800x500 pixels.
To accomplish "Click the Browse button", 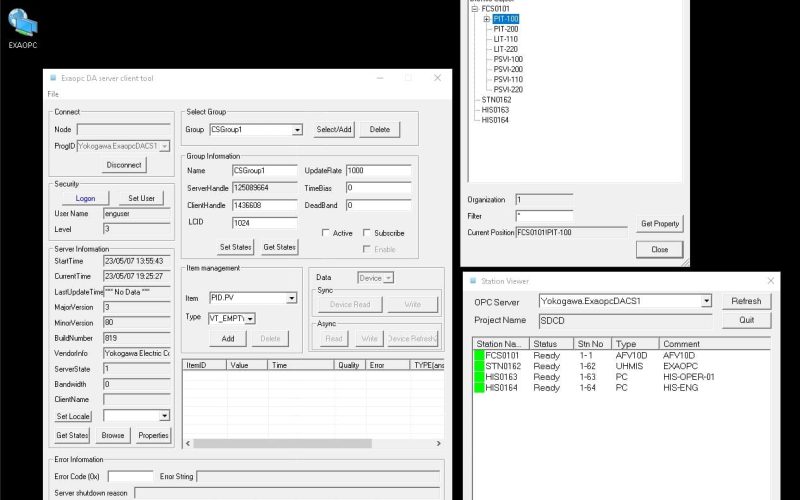I will point(113,435).
